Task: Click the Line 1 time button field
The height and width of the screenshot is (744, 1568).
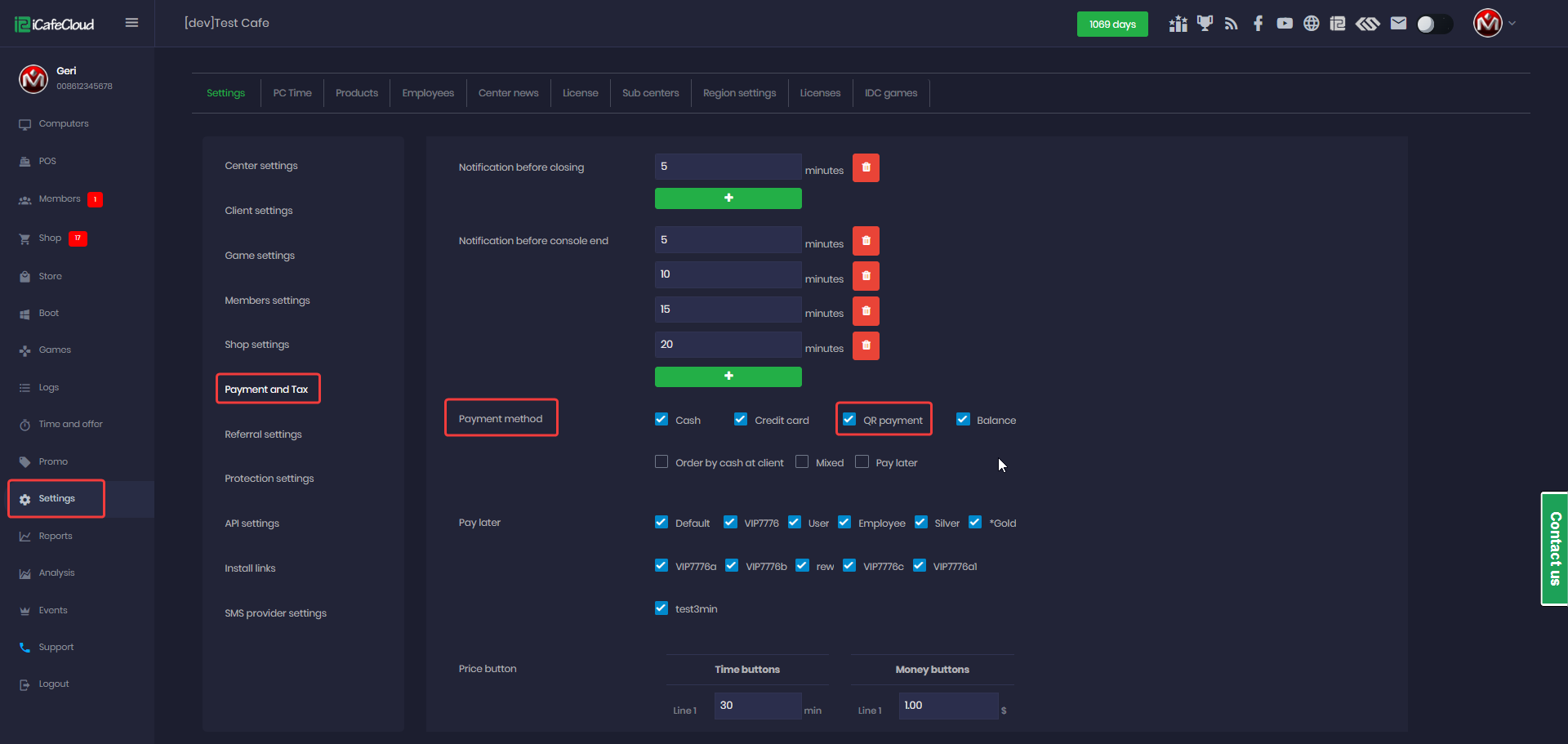Action: [x=757, y=706]
